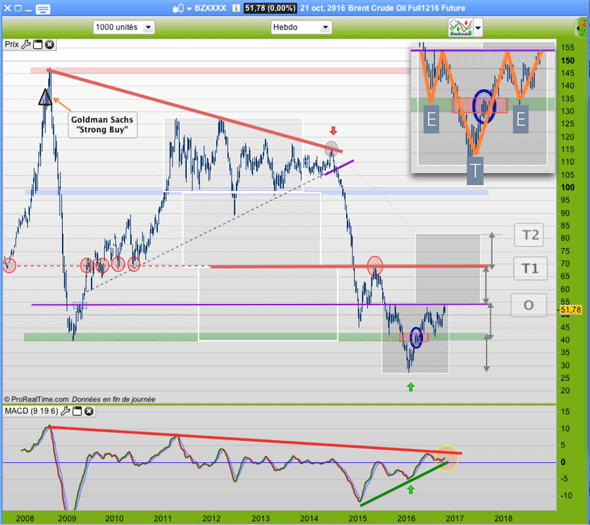Select the T2 target label

[529, 235]
